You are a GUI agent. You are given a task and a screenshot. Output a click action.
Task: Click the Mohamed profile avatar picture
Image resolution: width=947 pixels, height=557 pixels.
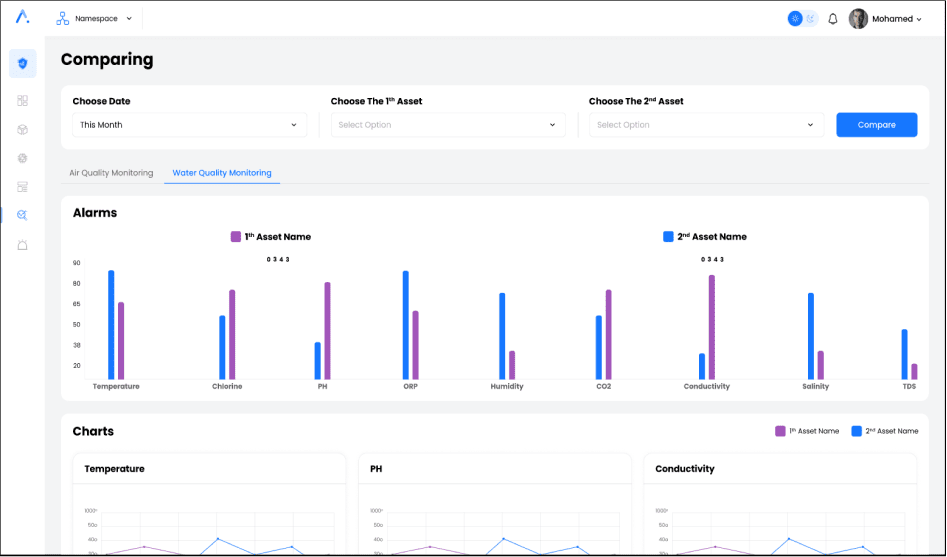point(858,19)
